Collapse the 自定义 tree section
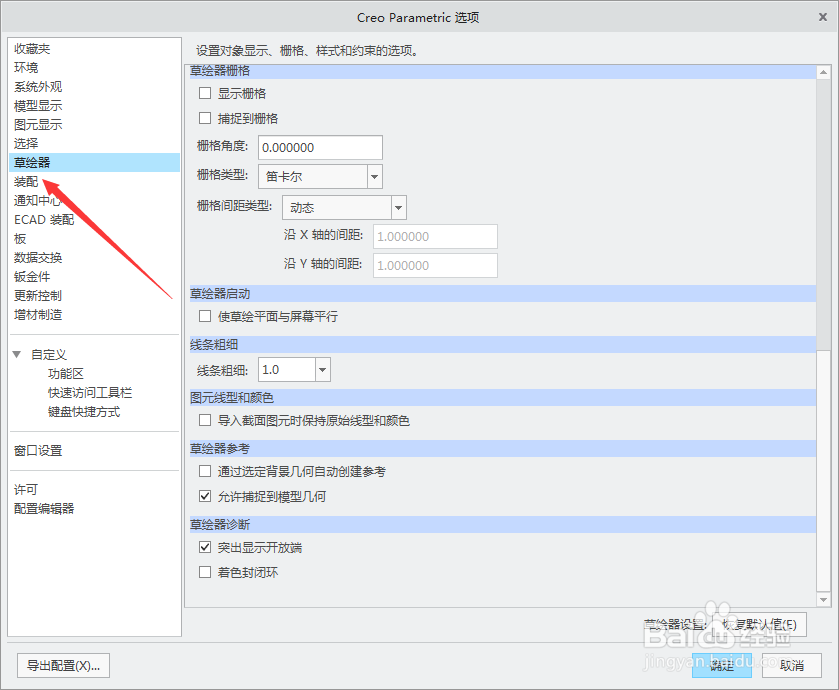839x690 pixels. pos(17,354)
